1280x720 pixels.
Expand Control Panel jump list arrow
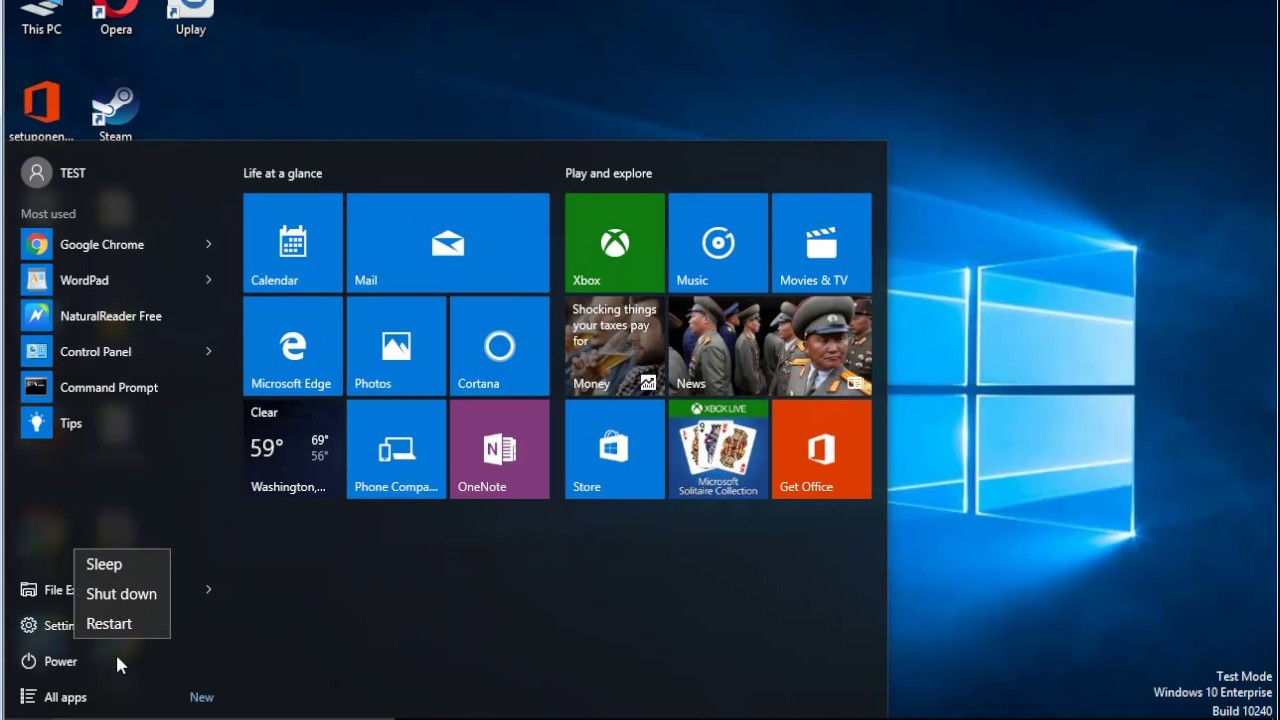click(x=208, y=351)
